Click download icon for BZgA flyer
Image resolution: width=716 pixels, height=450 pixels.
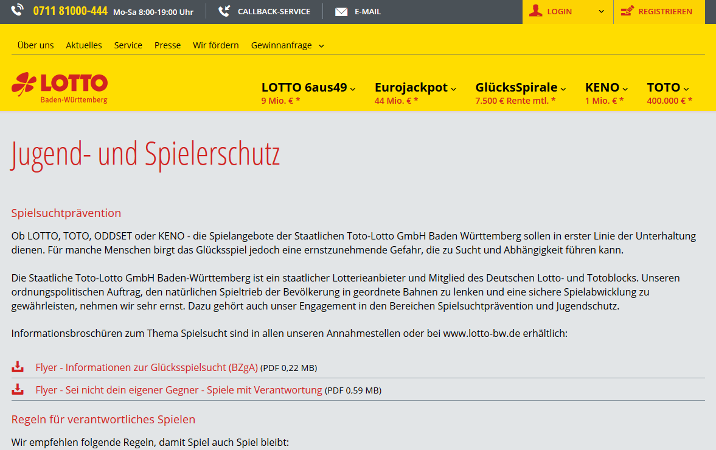[18, 366]
